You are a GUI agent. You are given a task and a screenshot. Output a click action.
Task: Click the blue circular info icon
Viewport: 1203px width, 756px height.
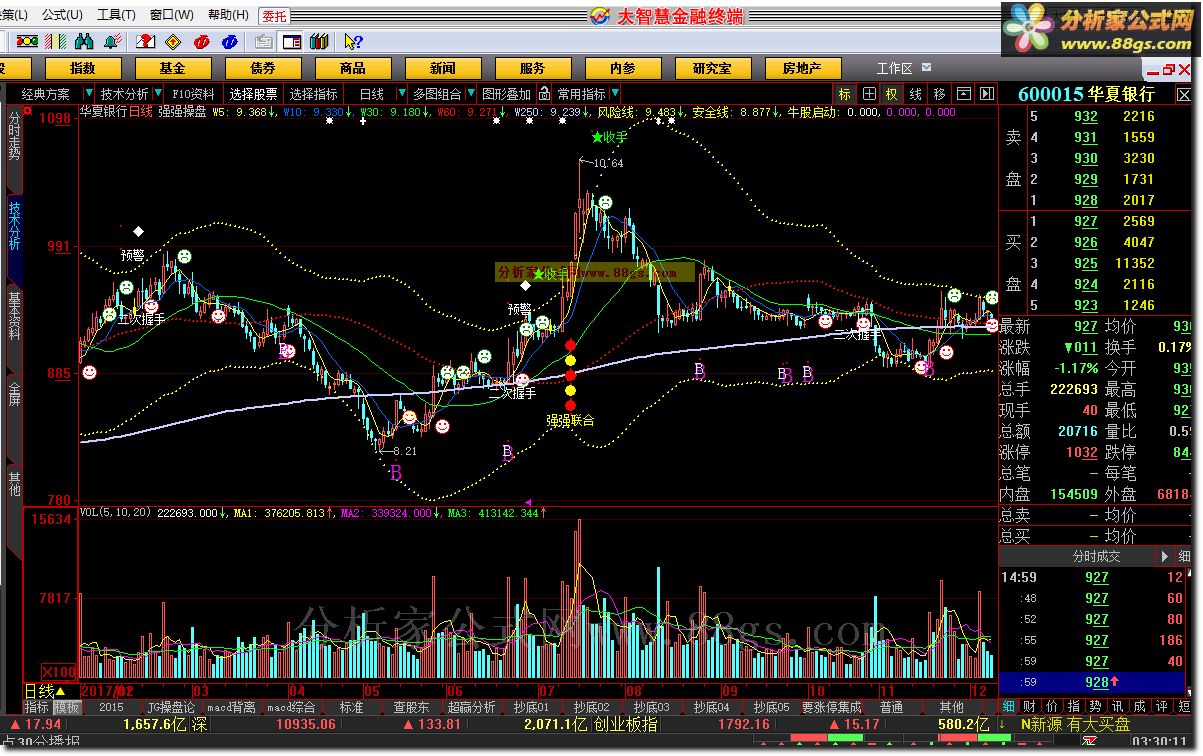231,41
